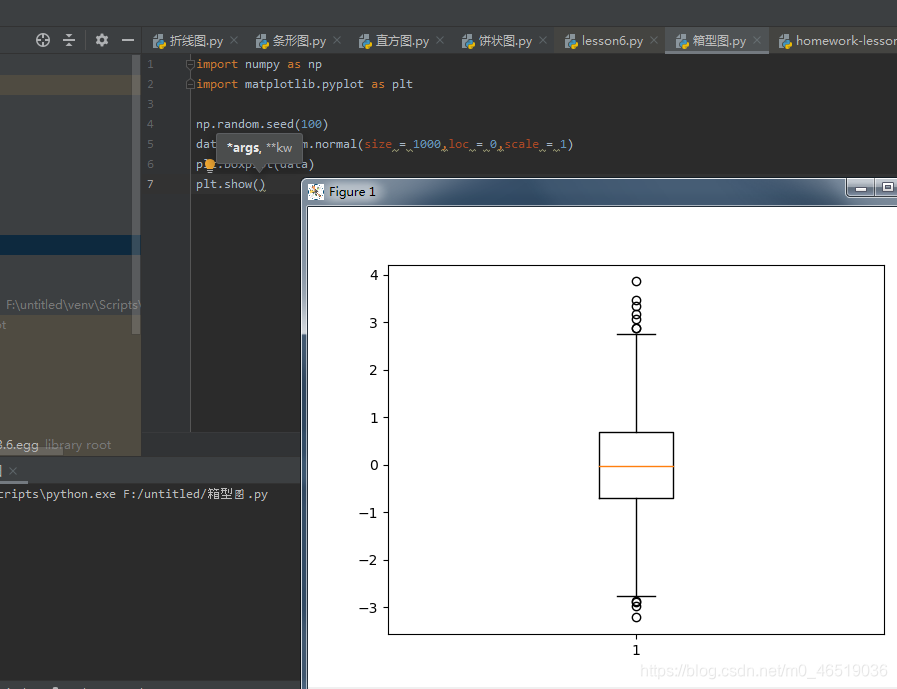Click the x-axis tick label 1

[636, 650]
